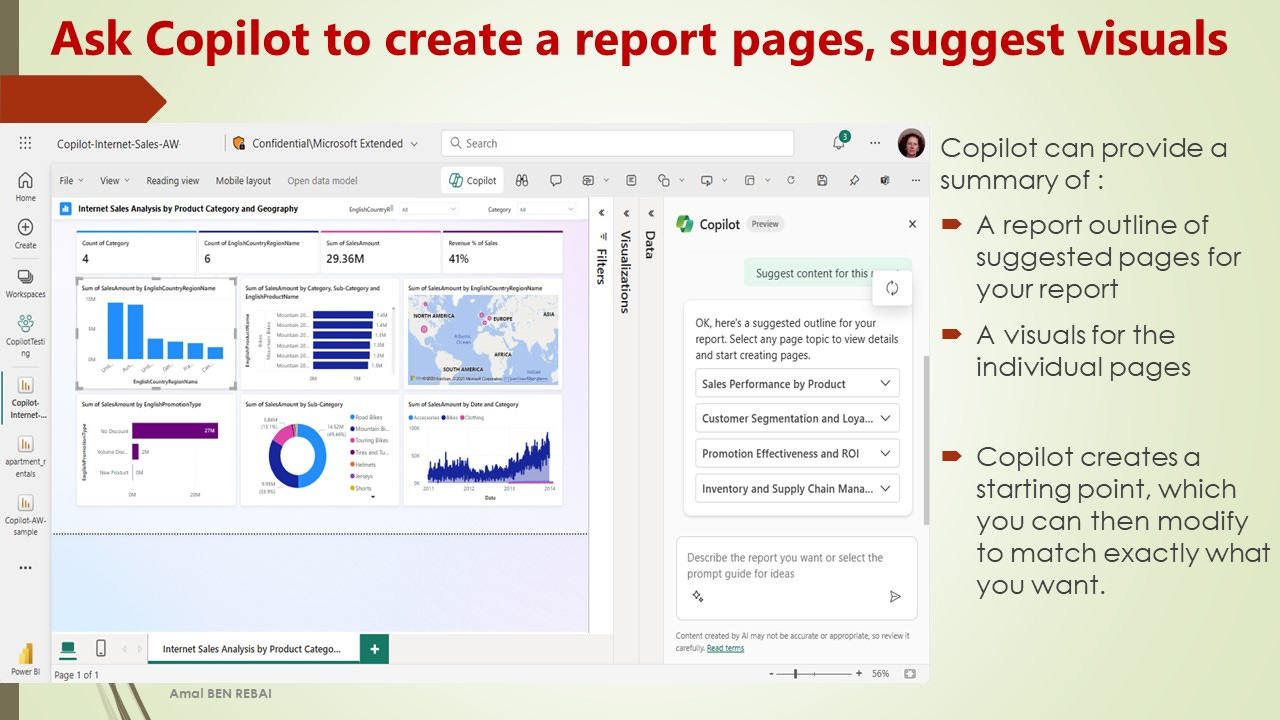The height and width of the screenshot is (720, 1280).
Task: Open the File menu
Action: (71, 181)
